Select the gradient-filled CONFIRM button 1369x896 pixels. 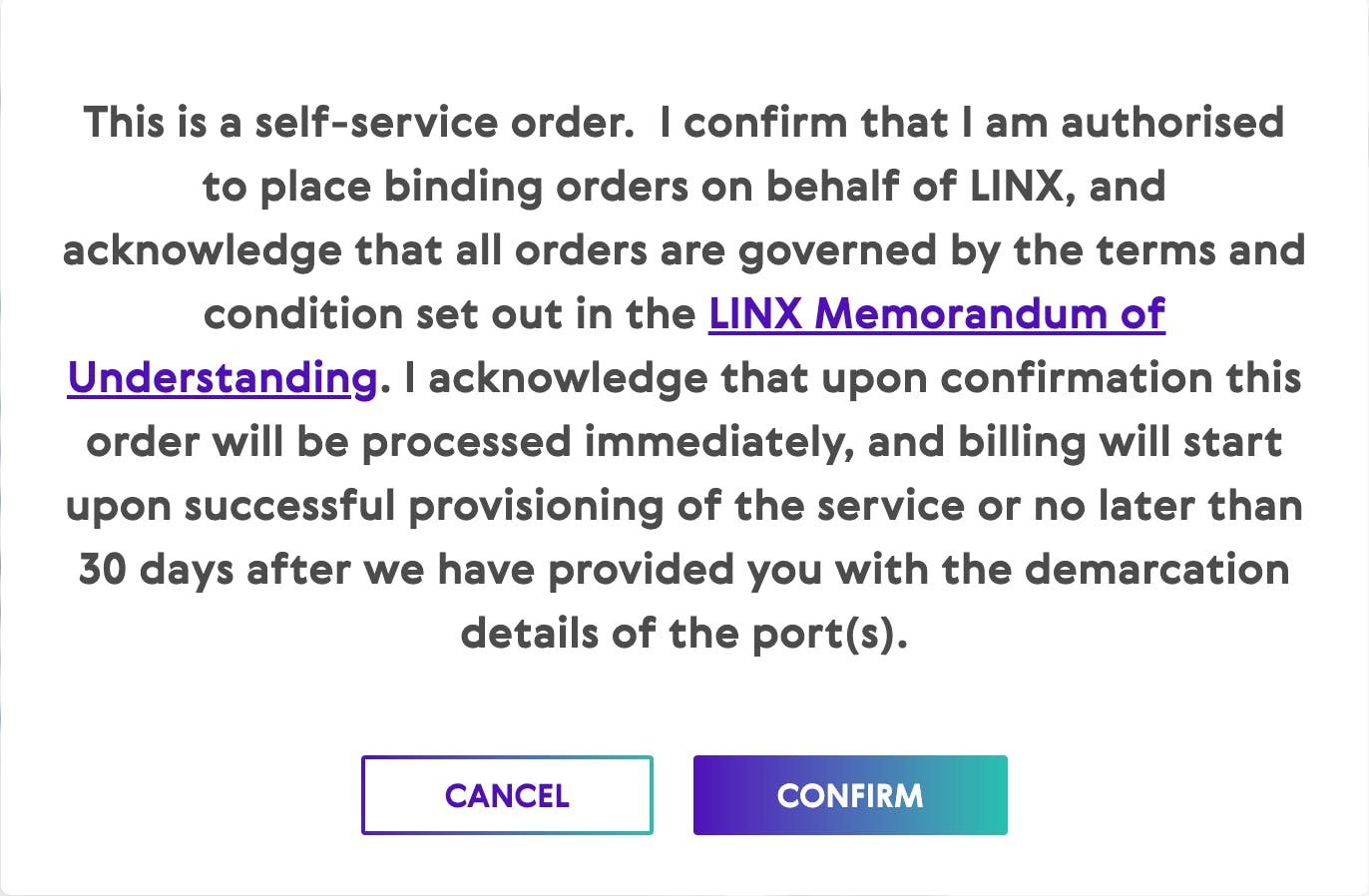point(850,795)
